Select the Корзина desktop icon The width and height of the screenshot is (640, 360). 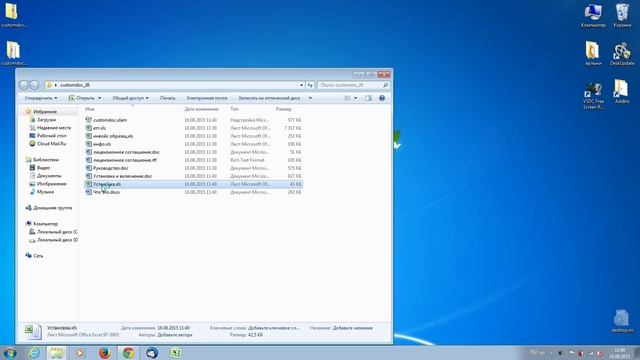pos(622,16)
